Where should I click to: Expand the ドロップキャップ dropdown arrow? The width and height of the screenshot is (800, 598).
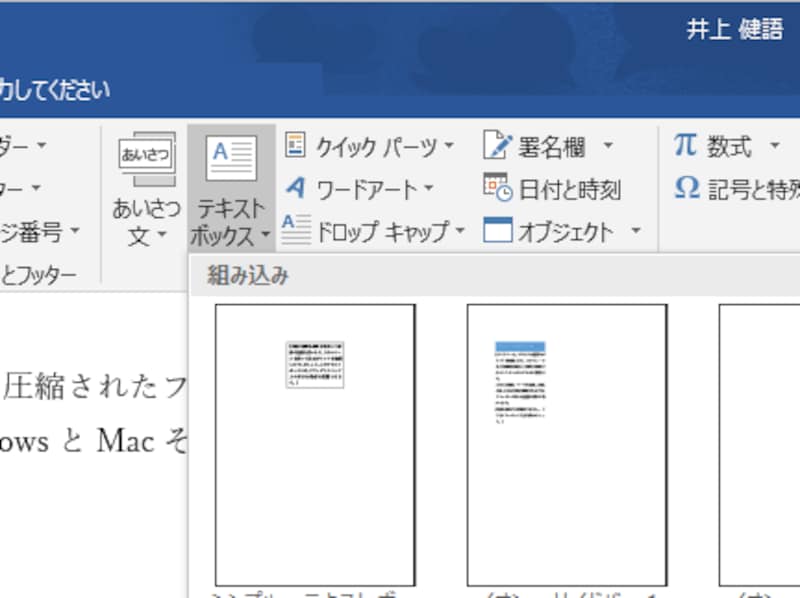coord(458,229)
